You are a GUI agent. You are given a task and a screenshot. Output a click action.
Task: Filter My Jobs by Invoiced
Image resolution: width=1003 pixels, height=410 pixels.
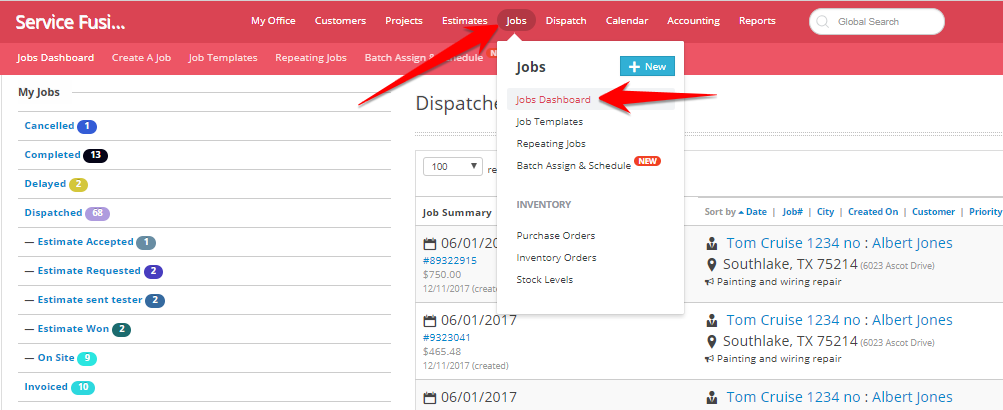click(x=46, y=386)
